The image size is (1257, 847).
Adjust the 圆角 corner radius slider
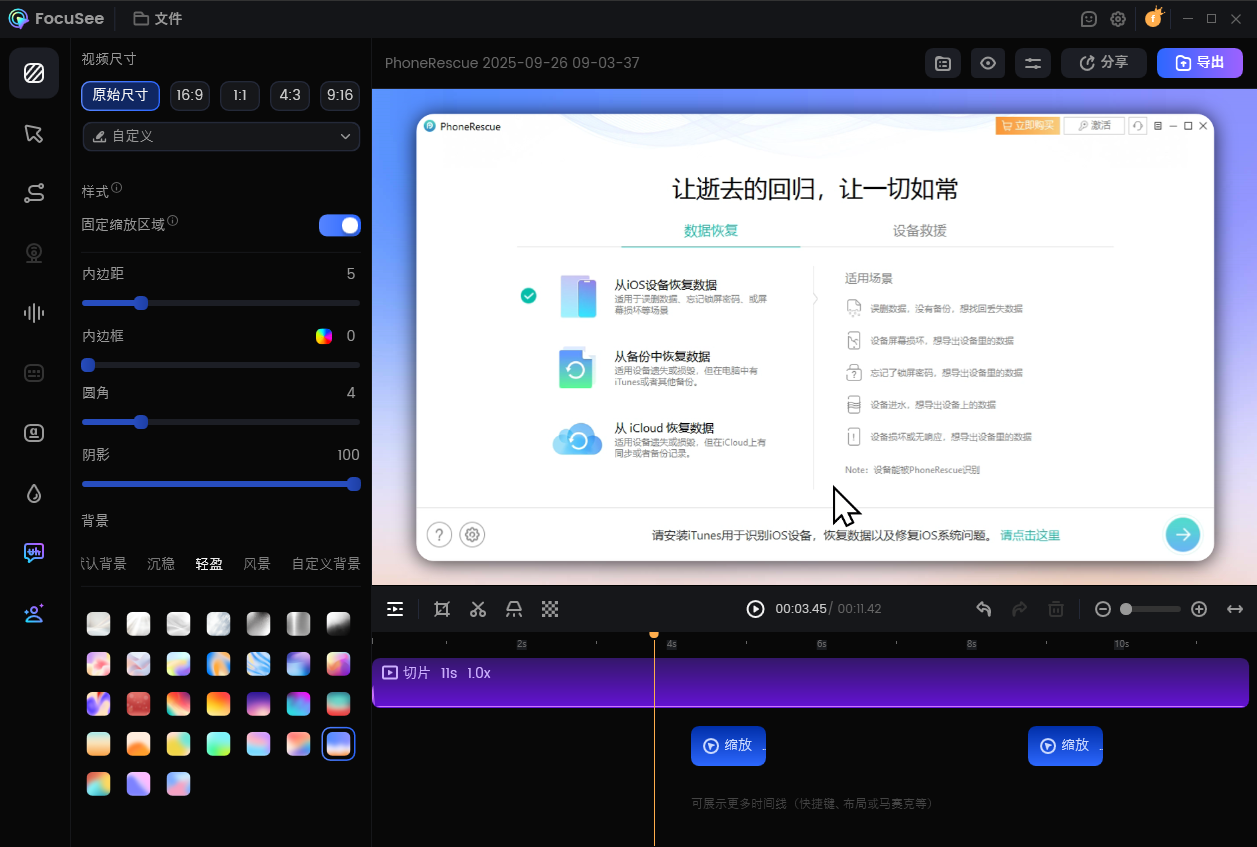pyautogui.click(x=221, y=422)
